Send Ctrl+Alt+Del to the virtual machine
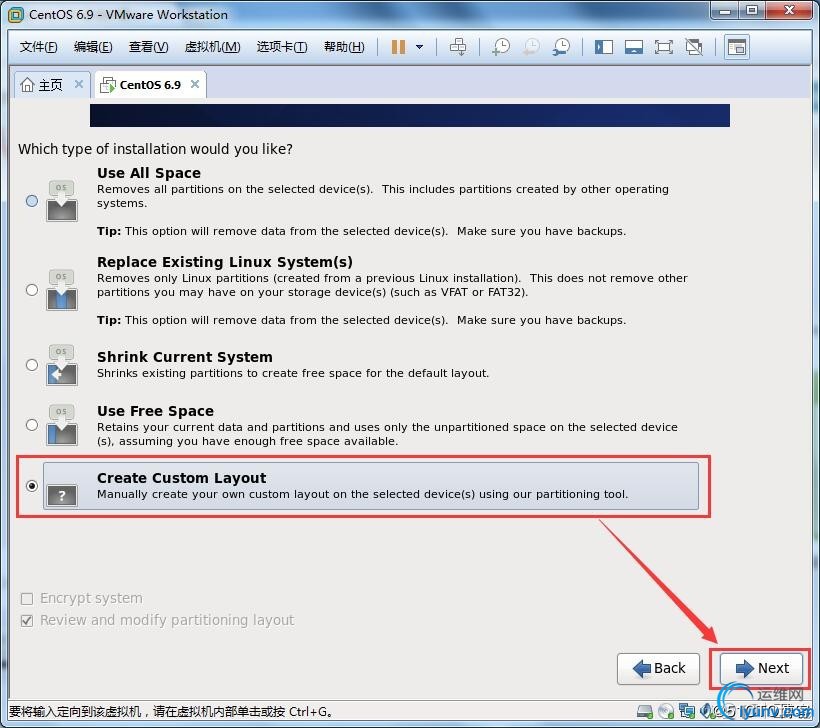Screen dimensions: 820x728 458,47
